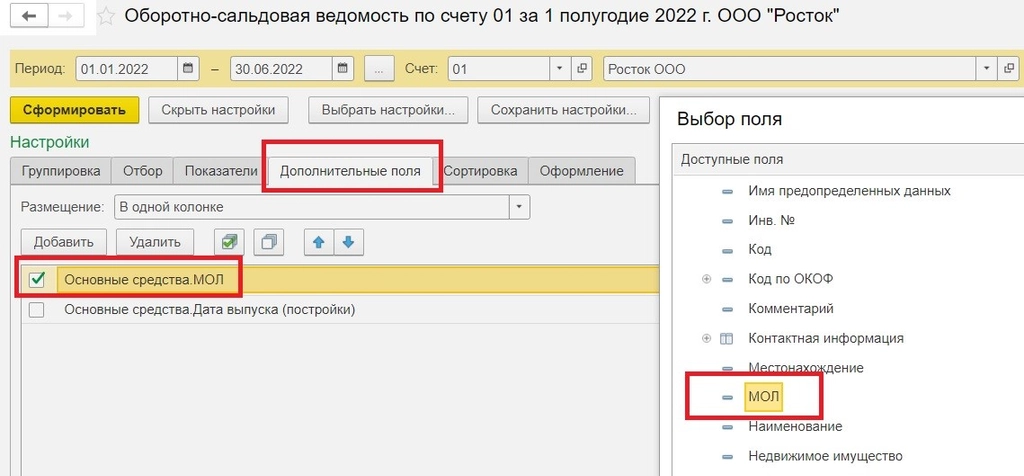The width and height of the screenshot is (1024, 476).
Task: Check all fields with the select-all icon
Action: (229, 242)
